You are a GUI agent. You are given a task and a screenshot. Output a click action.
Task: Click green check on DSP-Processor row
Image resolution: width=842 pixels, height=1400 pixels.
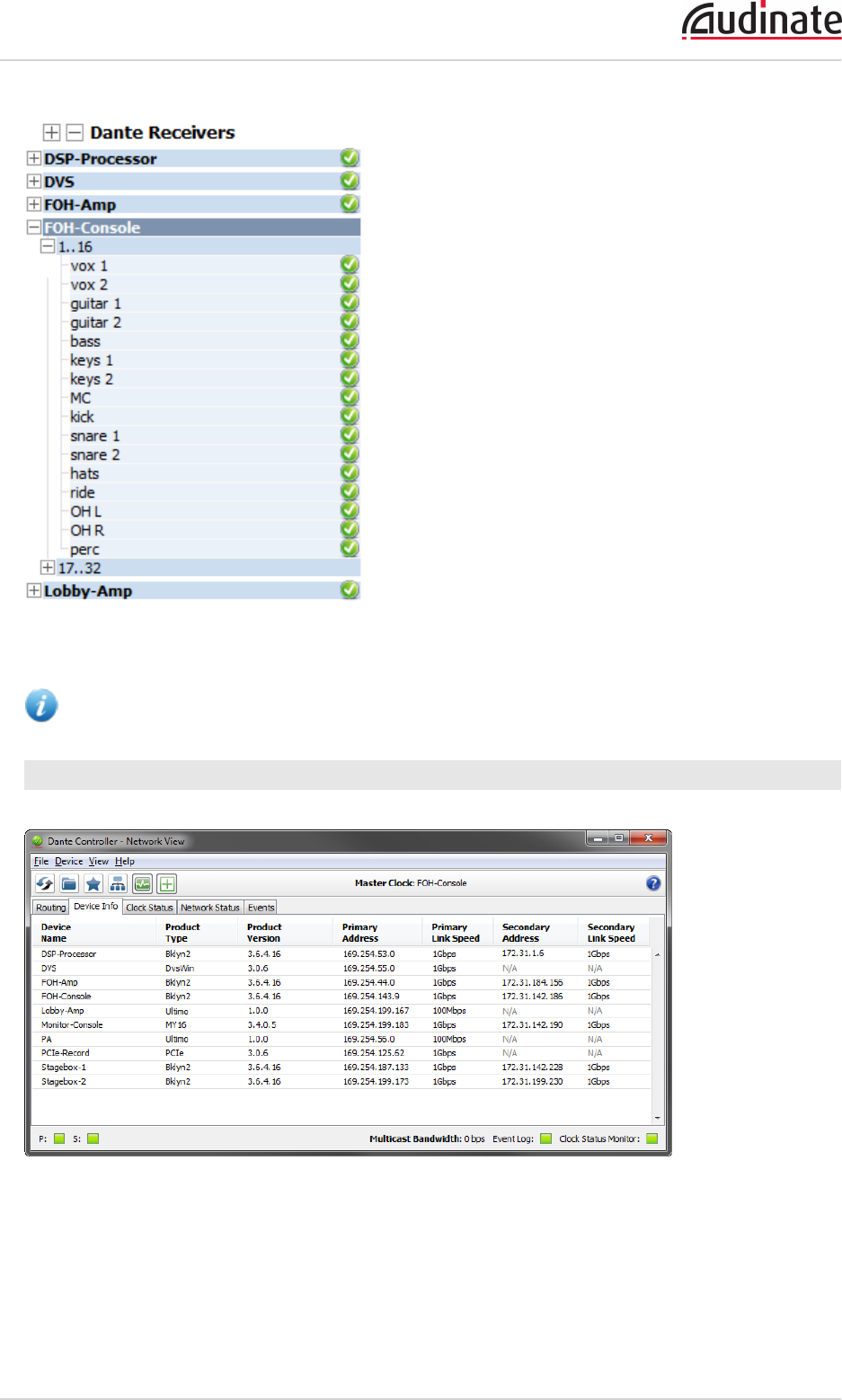tap(350, 158)
